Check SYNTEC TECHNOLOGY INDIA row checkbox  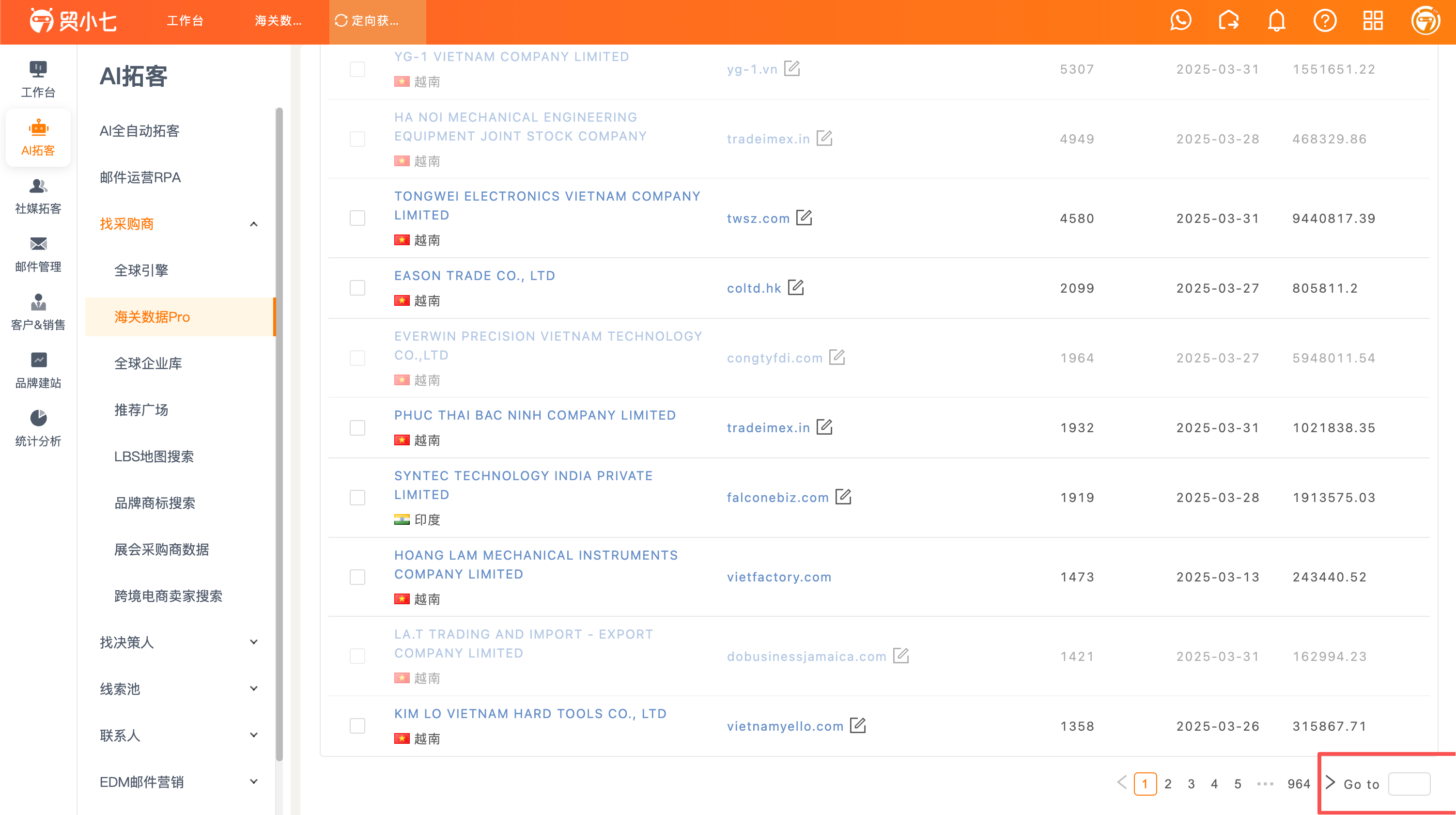point(357,498)
